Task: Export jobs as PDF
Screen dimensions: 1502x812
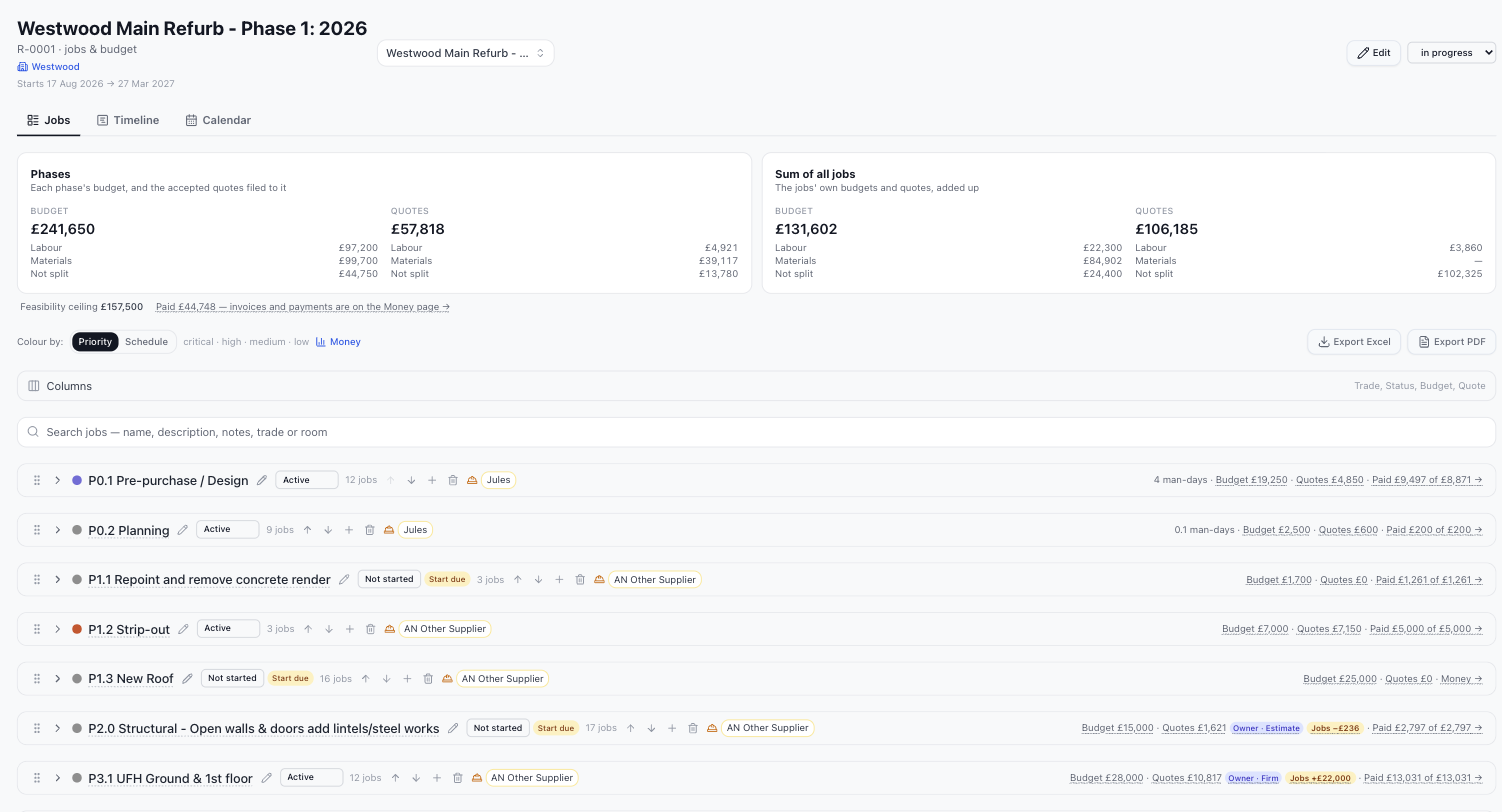Action: pos(1451,342)
